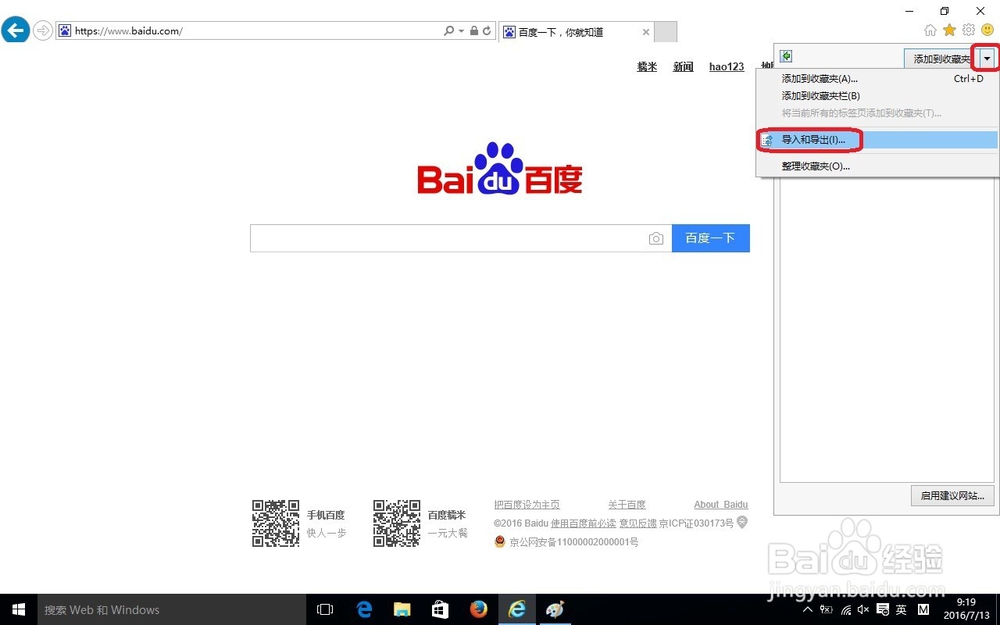Open the Home page icon
This screenshot has height=625, width=1000.
point(930,30)
